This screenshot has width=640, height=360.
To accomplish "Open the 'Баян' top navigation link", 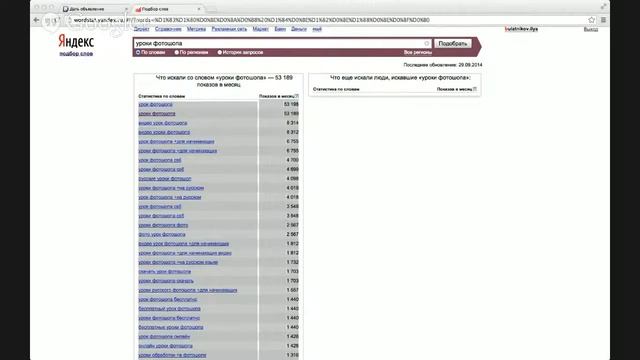I will point(280,29).
